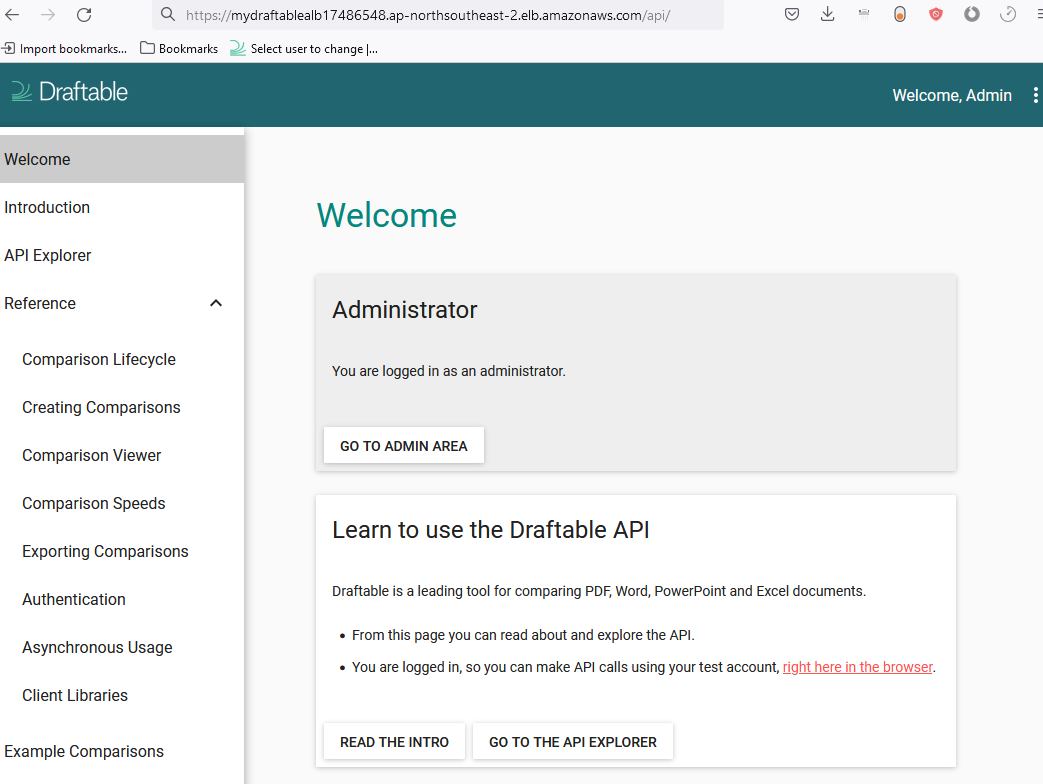
Task: Click the browser forward arrow
Action: click(x=48, y=15)
